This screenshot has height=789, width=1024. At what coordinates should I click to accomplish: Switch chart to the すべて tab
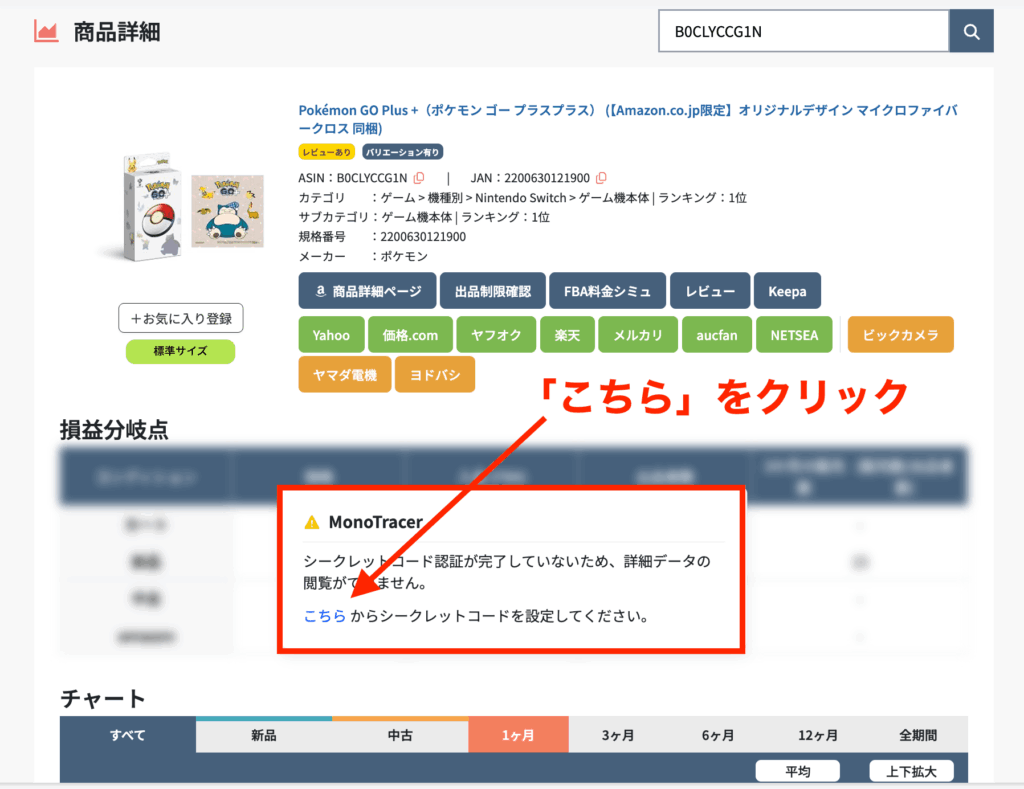(128, 735)
